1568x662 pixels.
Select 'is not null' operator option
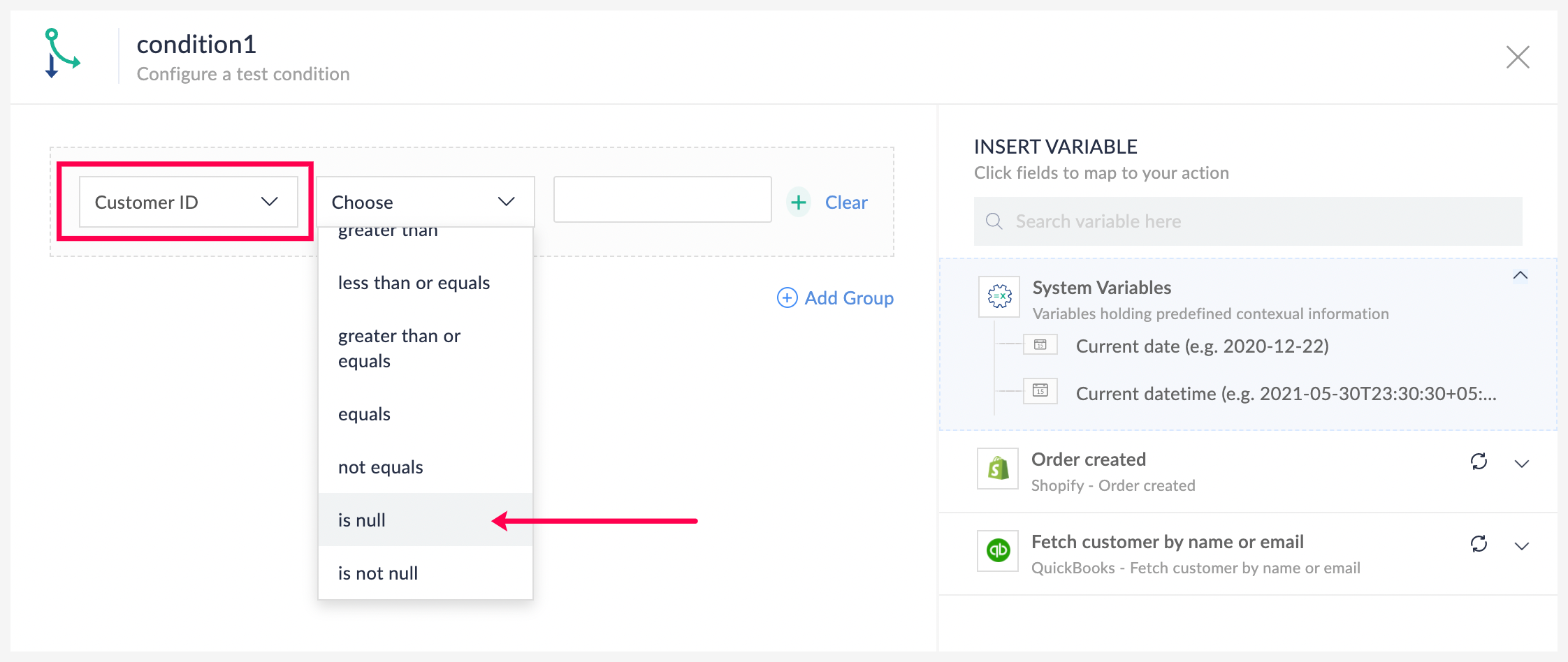tap(378, 573)
